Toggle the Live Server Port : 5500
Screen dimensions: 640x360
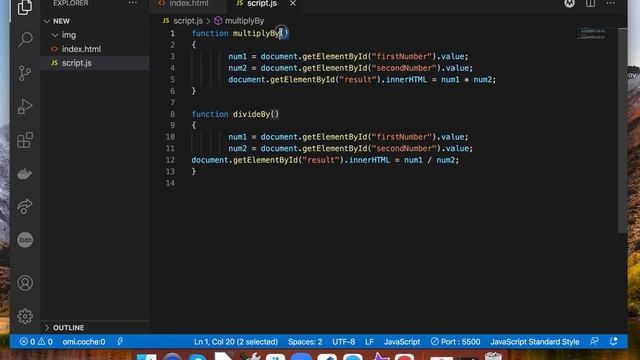(456, 342)
